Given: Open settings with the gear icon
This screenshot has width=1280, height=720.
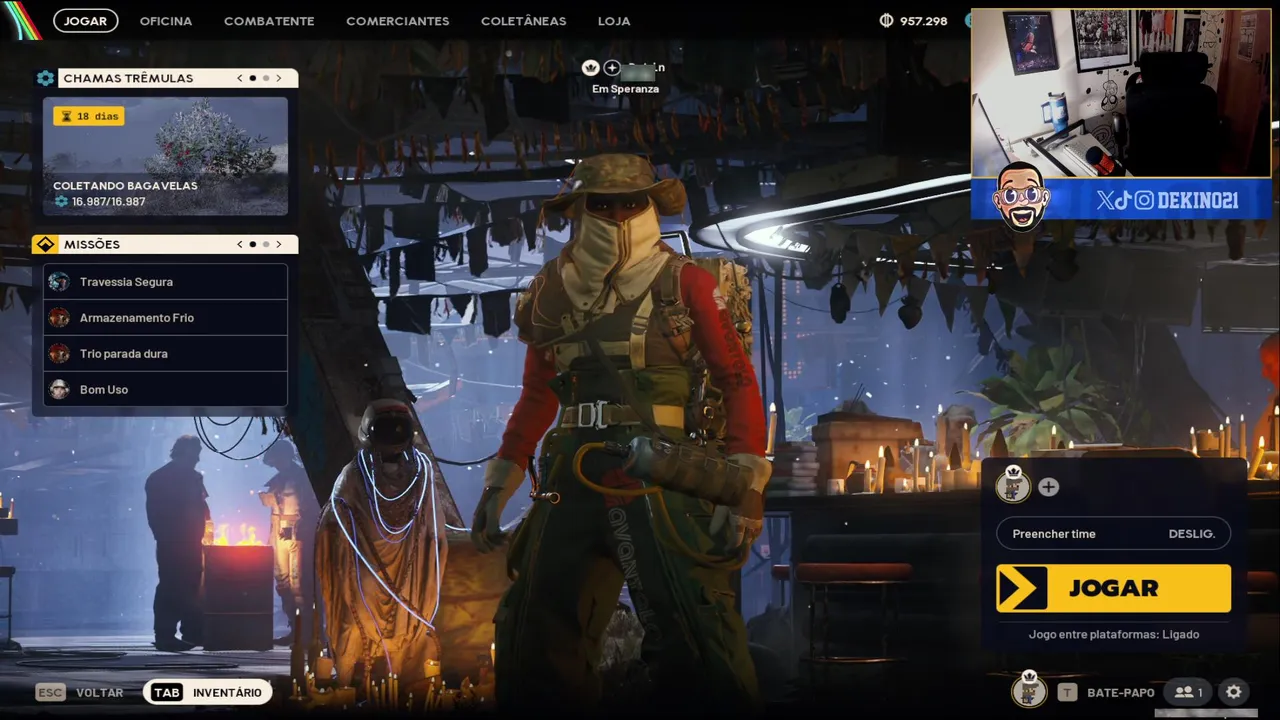Looking at the screenshot, I should tap(1234, 692).
